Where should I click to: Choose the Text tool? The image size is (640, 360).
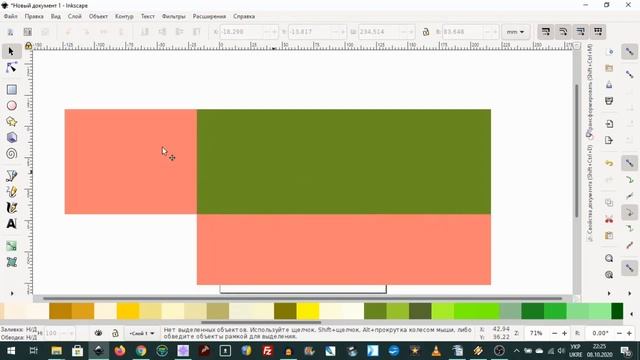click(11, 224)
